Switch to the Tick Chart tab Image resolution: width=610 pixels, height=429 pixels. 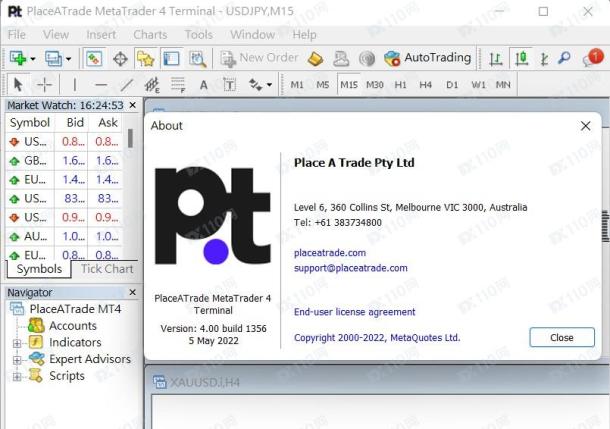pyautogui.click(x=107, y=269)
